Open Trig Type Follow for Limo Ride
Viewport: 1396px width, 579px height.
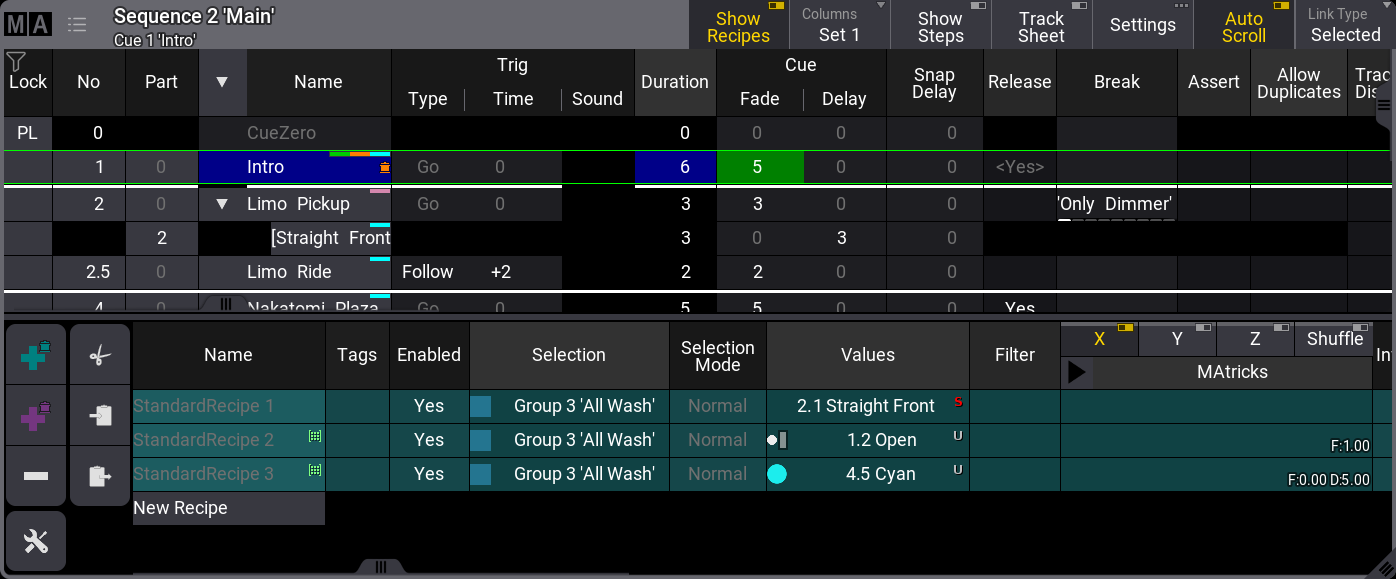tap(428, 272)
